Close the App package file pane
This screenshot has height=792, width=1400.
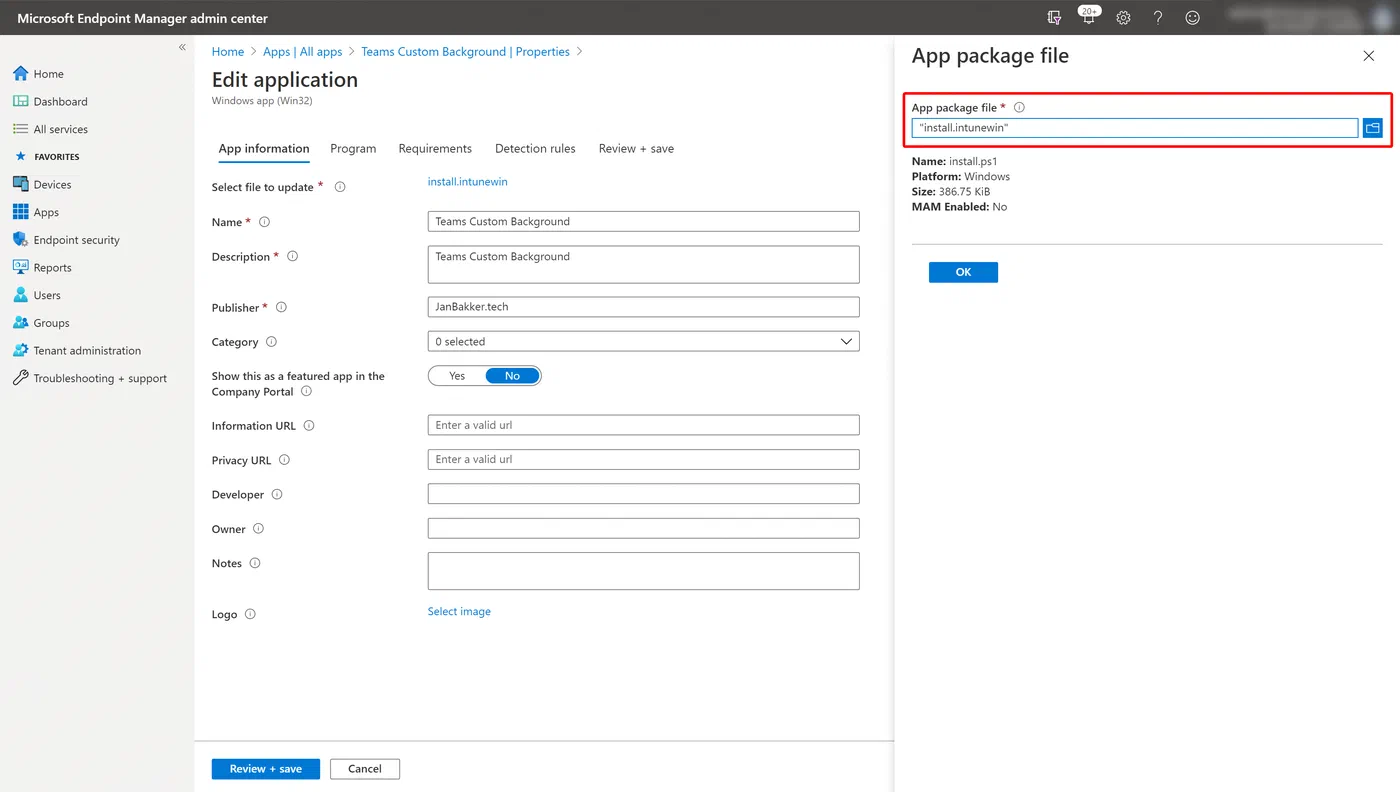click(1369, 56)
